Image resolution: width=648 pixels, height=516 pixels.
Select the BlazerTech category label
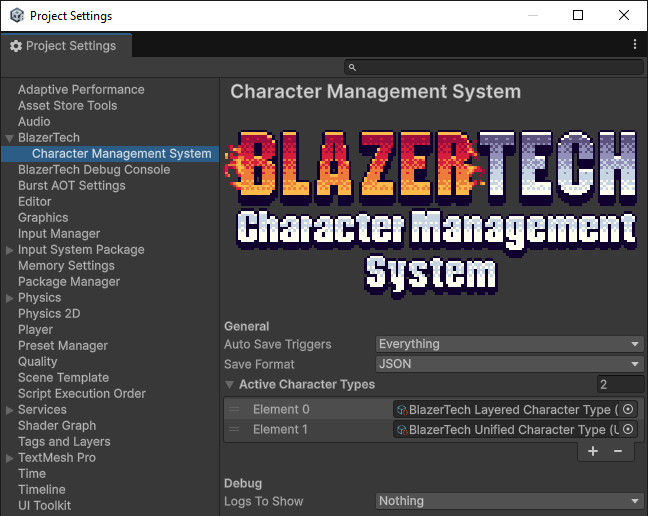click(49, 138)
